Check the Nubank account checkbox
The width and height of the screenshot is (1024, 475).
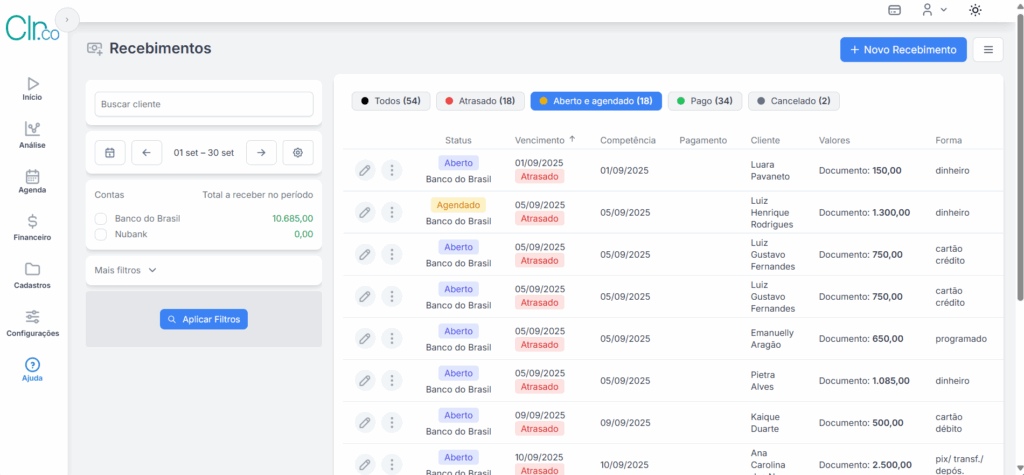[x=100, y=234]
